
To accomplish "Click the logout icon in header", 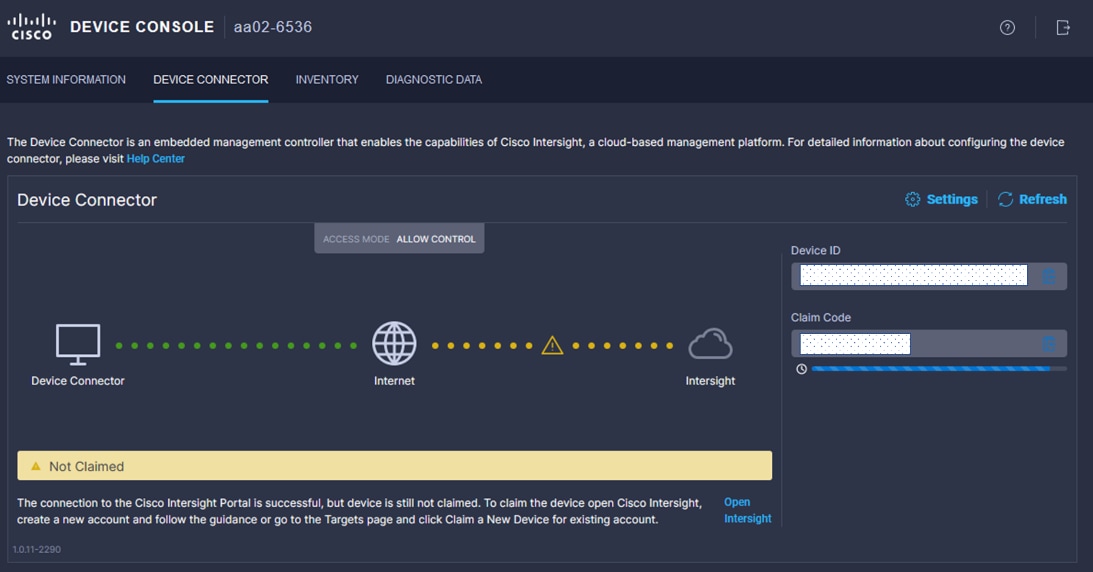I will point(1063,28).
